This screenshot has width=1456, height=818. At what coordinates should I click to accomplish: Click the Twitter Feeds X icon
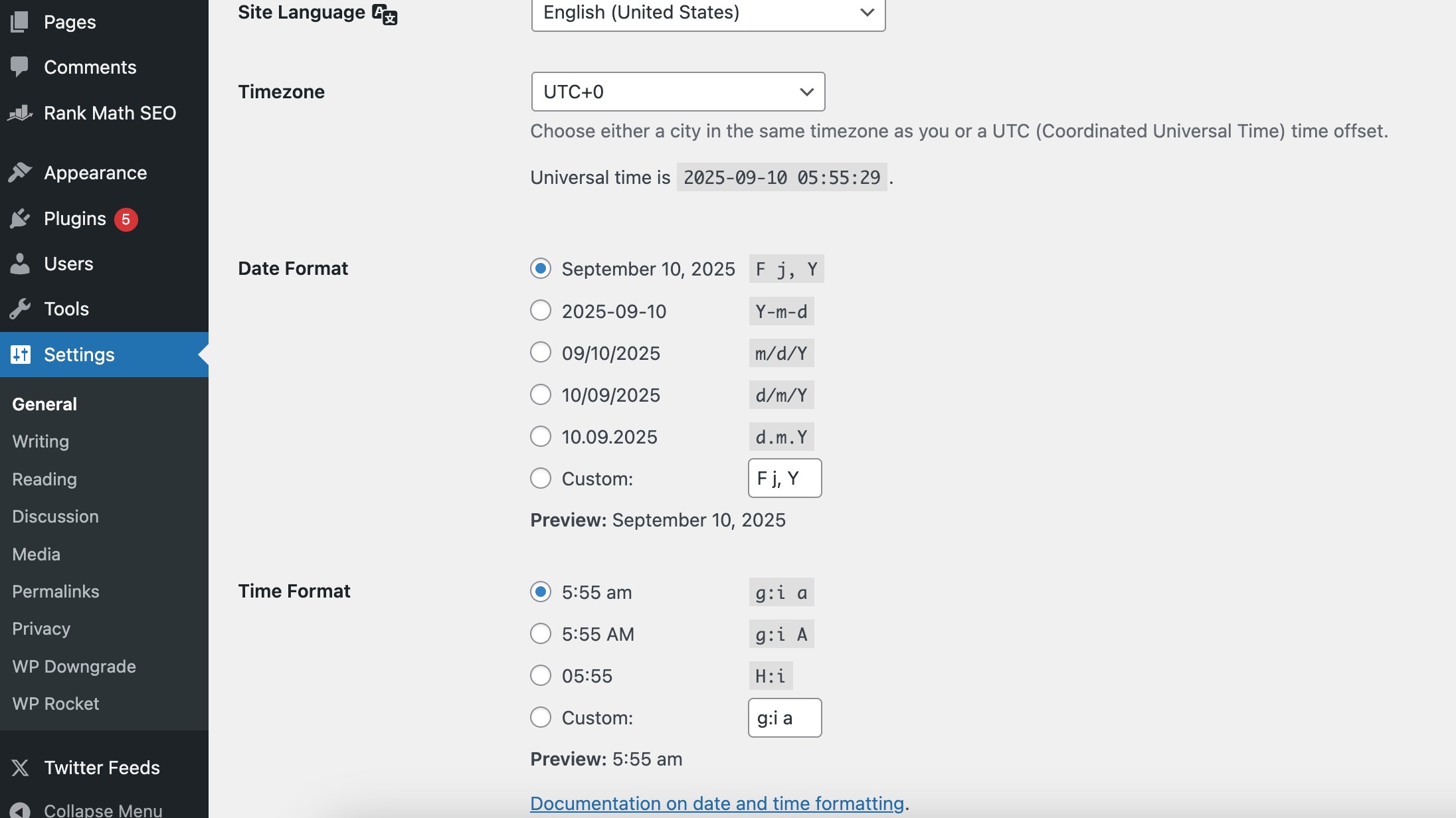coord(20,768)
